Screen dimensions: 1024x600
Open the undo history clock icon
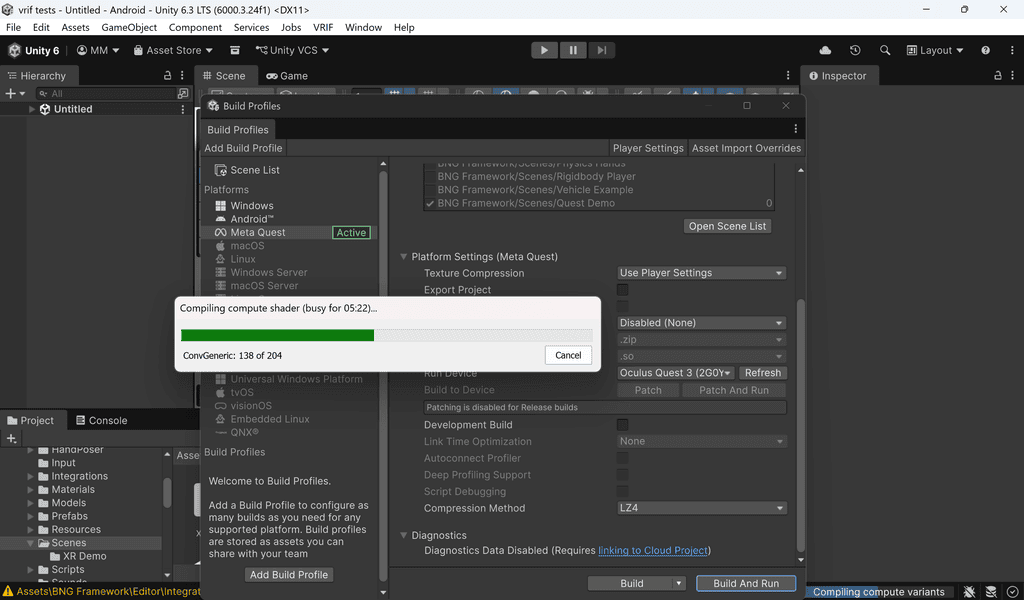point(855,50)
